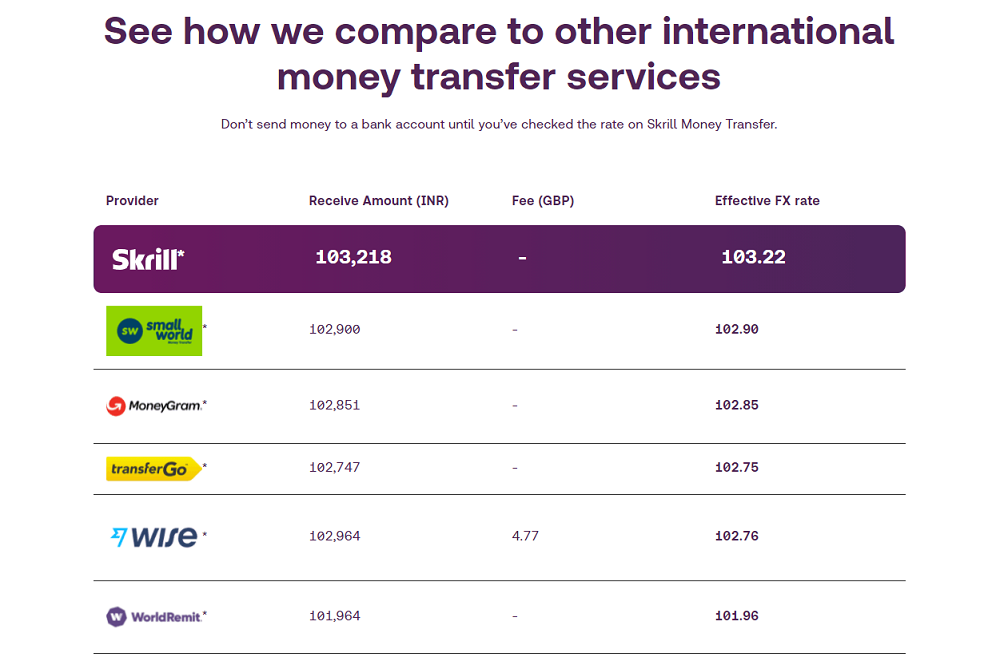Image resolution: width=1000 pixels, height=665 pixels.
Task: Click TransferGo's receive amount 102,747
Action: click(335, 467)
